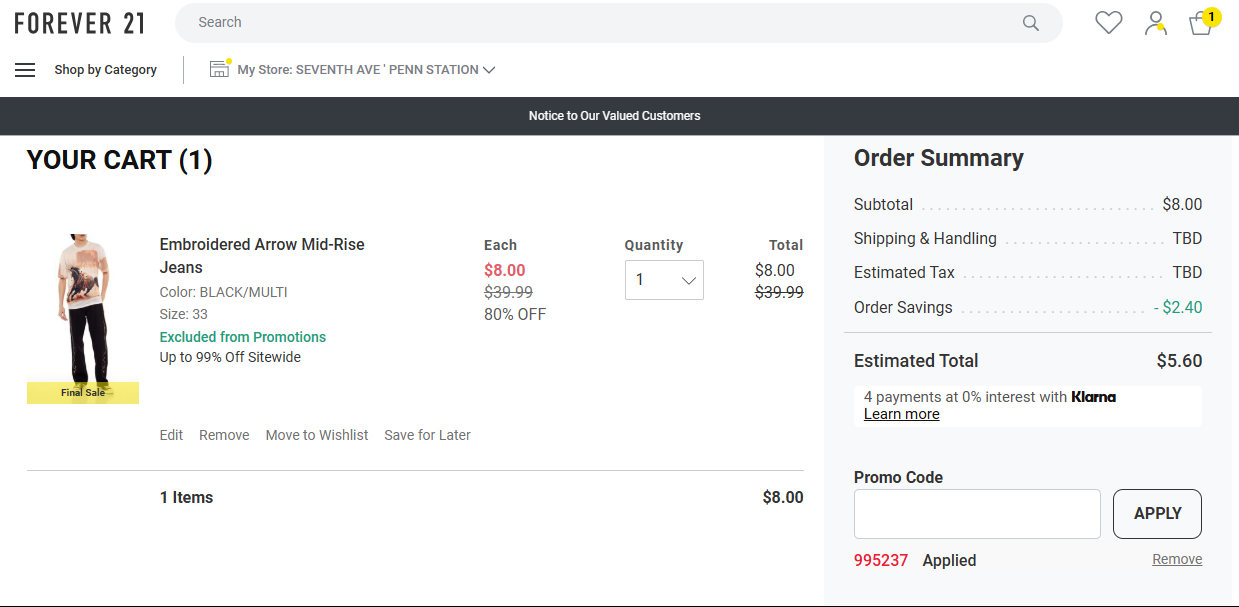Click Save for Later link
The image size is (1239, 607).
tap(427, 435)
